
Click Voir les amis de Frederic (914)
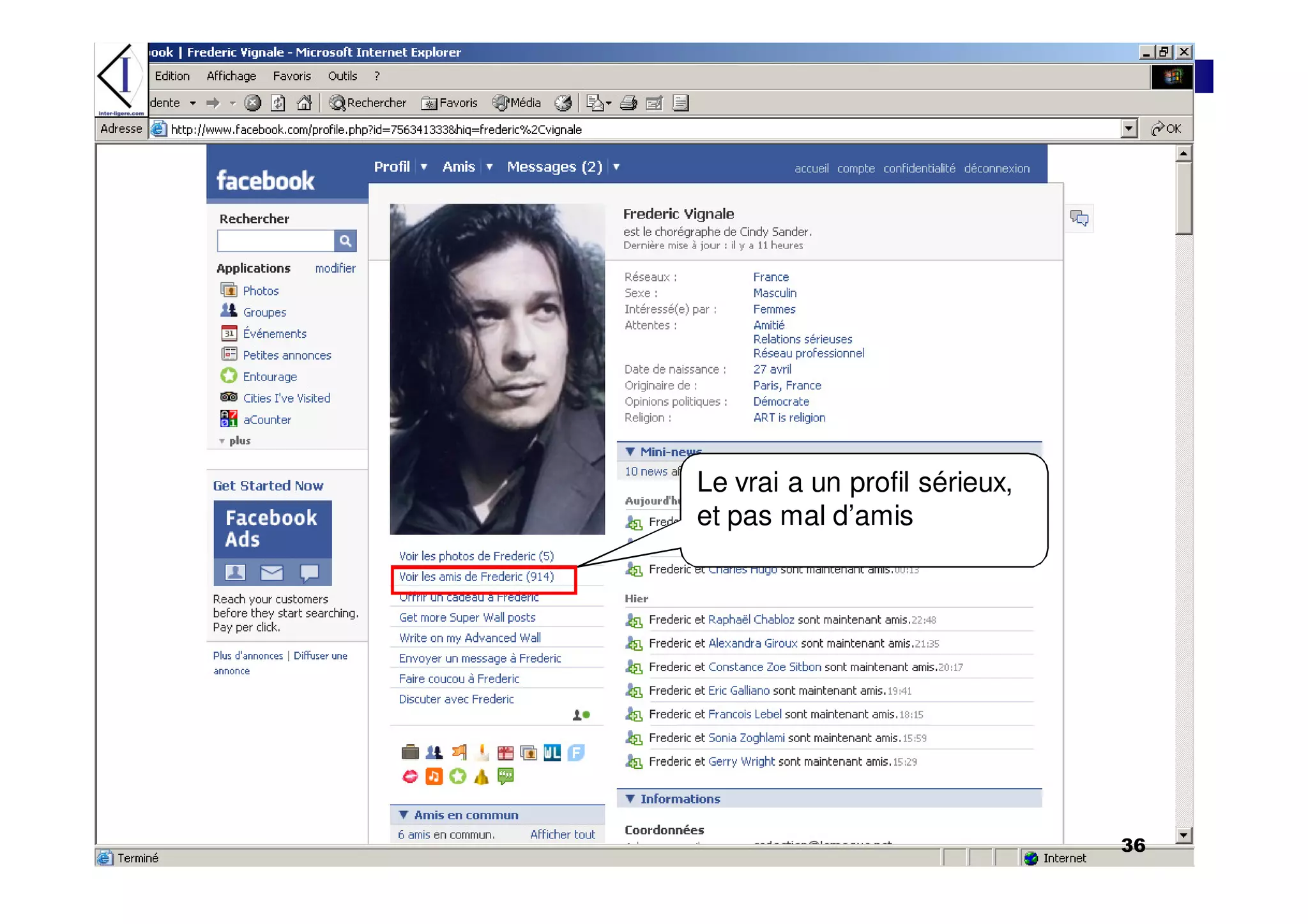pyautogui.click(x=476, y=577)
